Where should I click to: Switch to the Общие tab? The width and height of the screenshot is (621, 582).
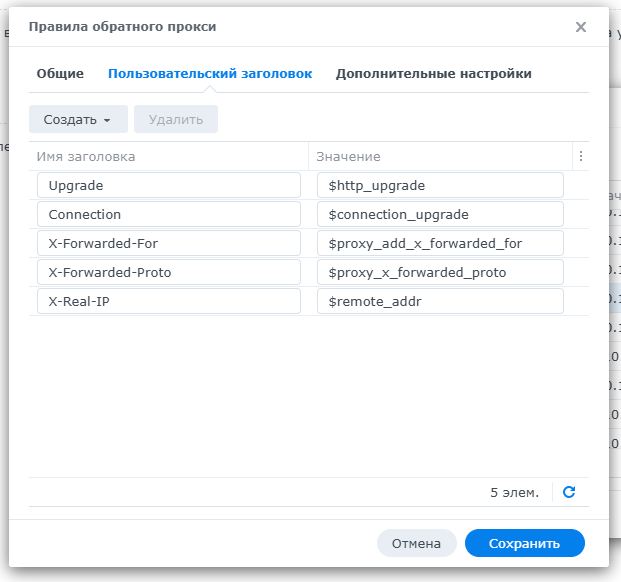click(x=60, y=74)
